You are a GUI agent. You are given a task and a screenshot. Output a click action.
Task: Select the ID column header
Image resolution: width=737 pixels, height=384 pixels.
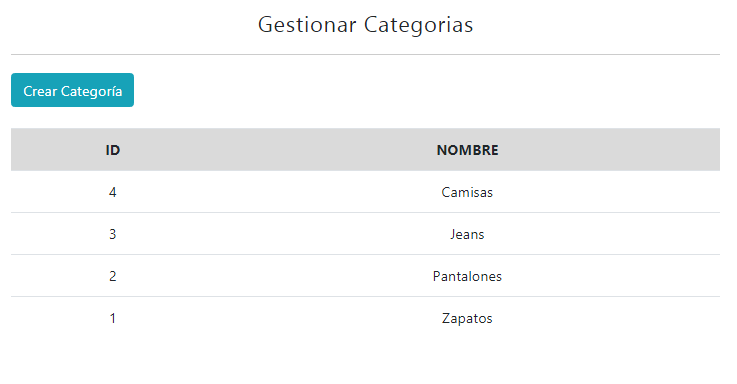pos(113,150)
